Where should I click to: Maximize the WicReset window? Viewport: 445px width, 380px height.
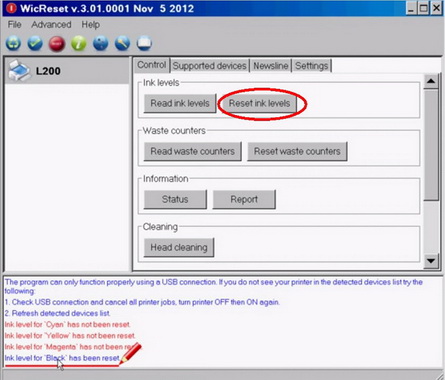click(424, 8)
